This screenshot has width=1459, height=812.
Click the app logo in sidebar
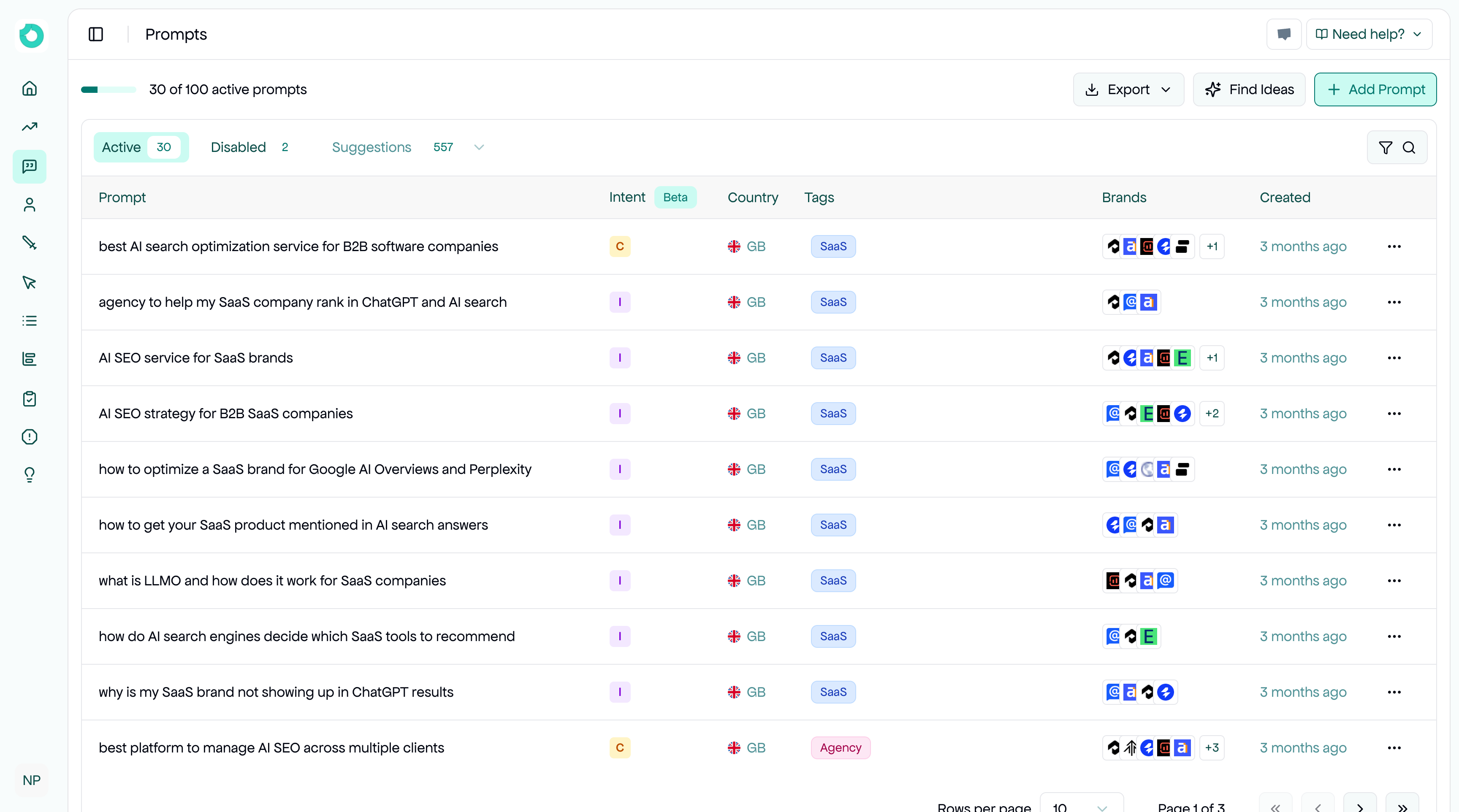31,36
